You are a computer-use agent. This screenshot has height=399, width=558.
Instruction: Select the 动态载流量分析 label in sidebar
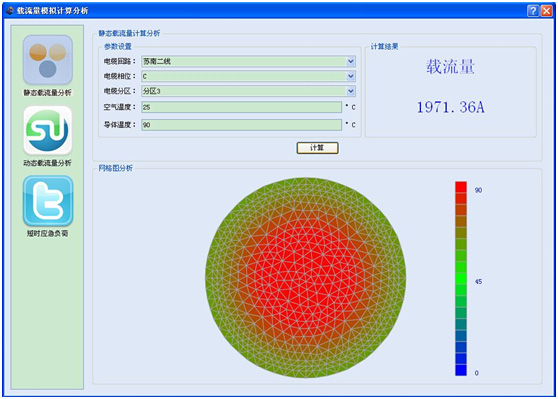point(48,163)
